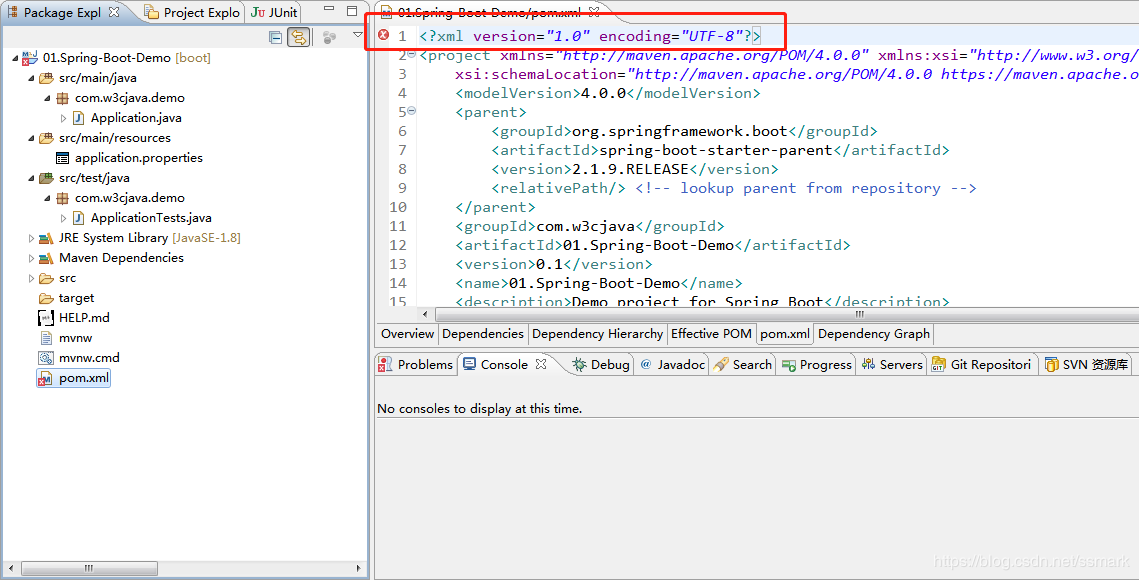Click the 01.Spring-Boot-Demo Maven project icon
Screen dimensions: 1139x580
coord(31,57)
